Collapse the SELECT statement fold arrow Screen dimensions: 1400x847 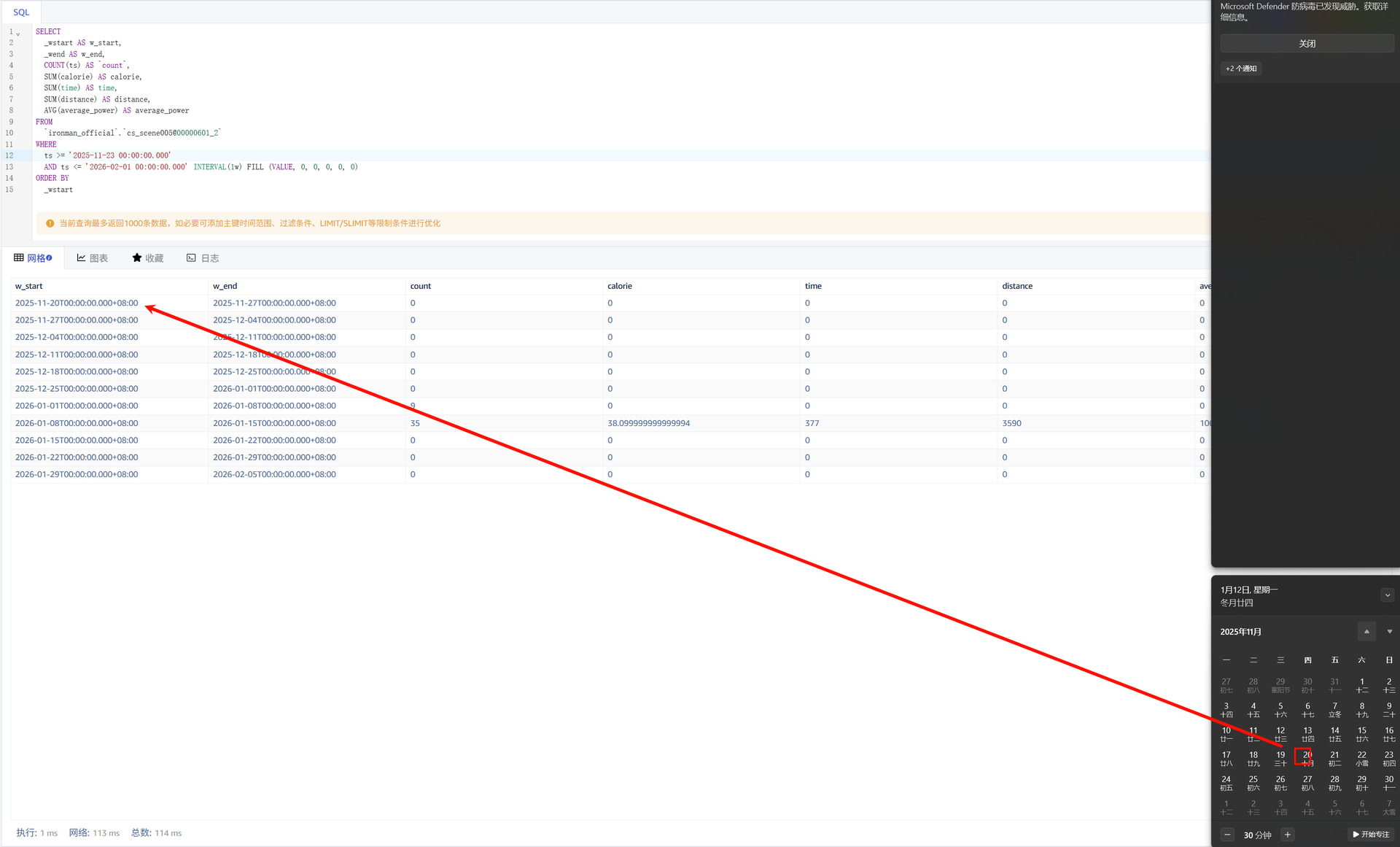coord(18,33)
